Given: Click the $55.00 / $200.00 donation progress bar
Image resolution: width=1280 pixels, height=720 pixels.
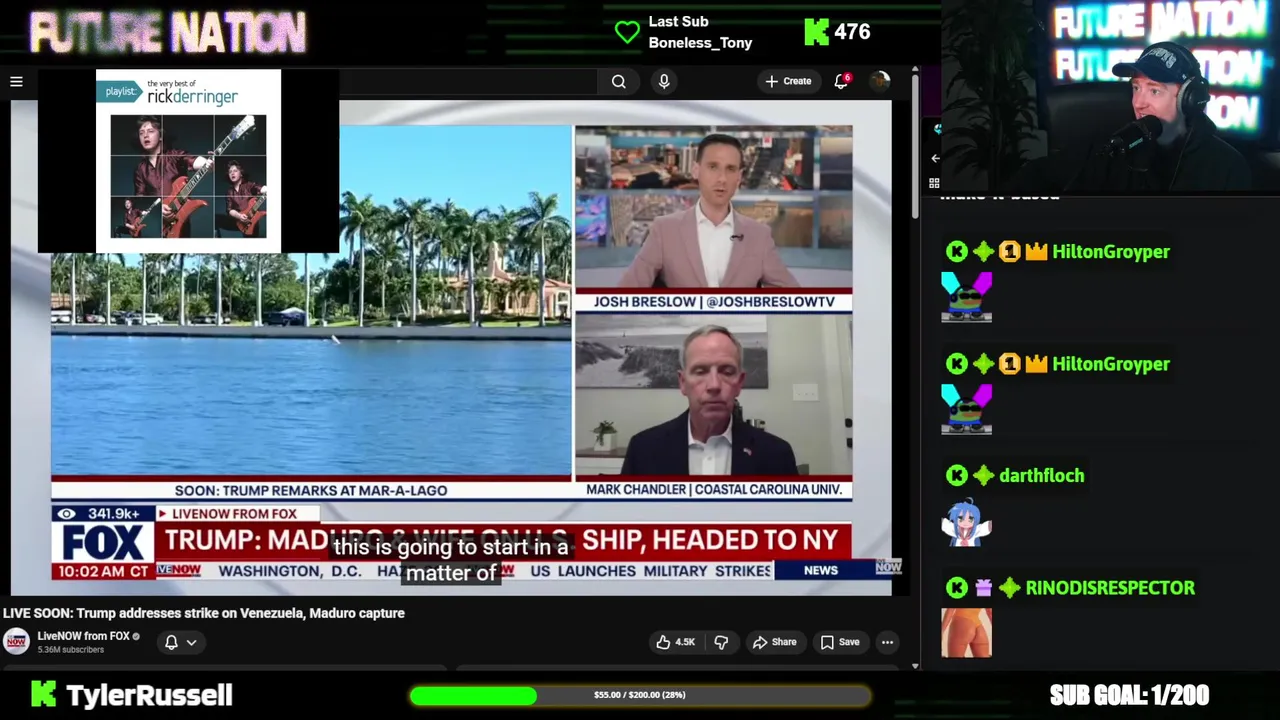Looking at the screenshot, I should [640, 695].
